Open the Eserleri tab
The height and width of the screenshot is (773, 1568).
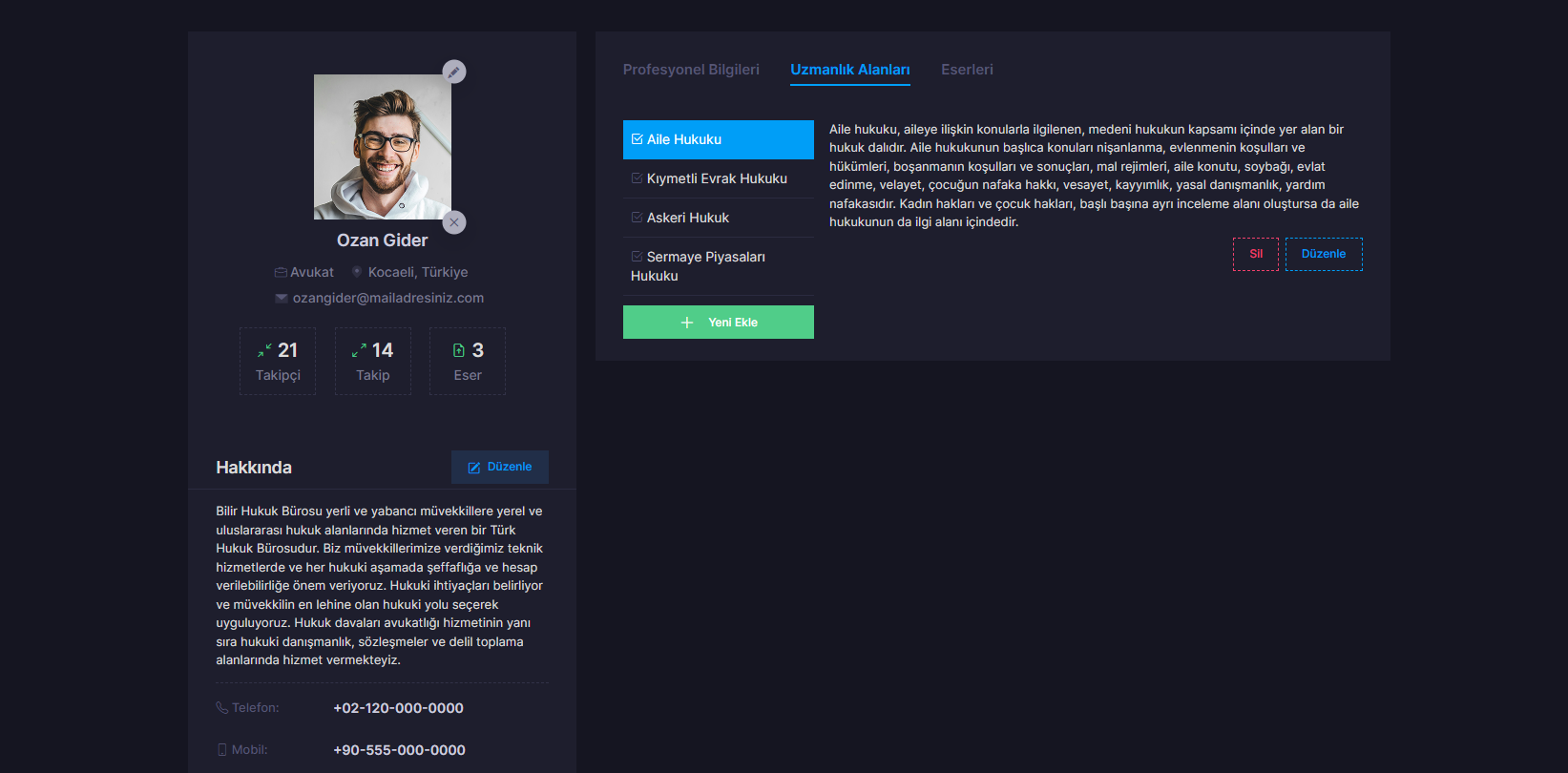(967, 70)
